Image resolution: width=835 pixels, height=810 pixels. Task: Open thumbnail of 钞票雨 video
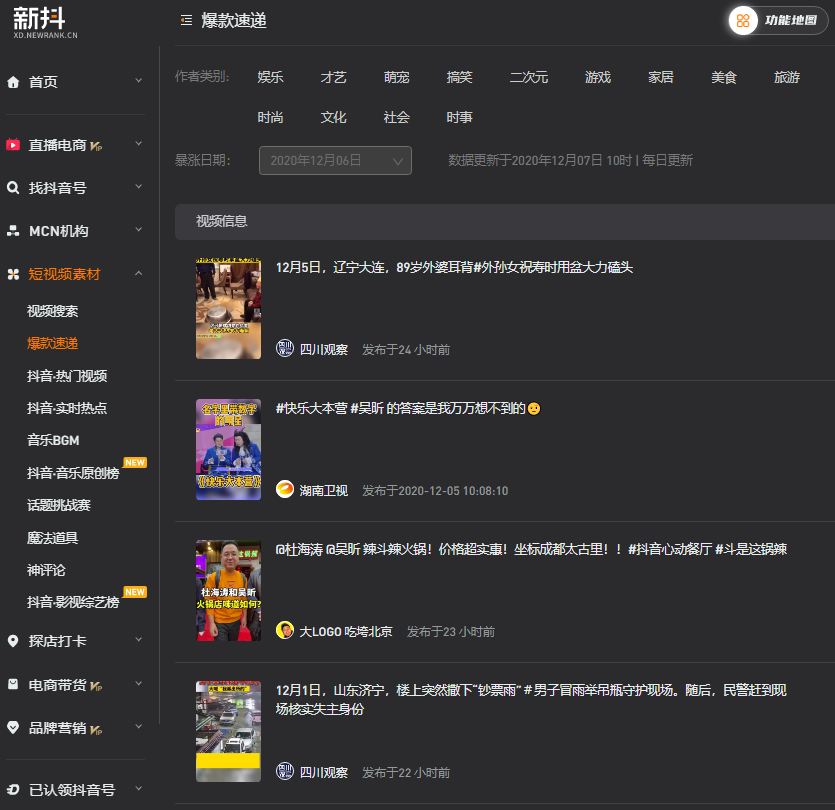click(228, 731)
